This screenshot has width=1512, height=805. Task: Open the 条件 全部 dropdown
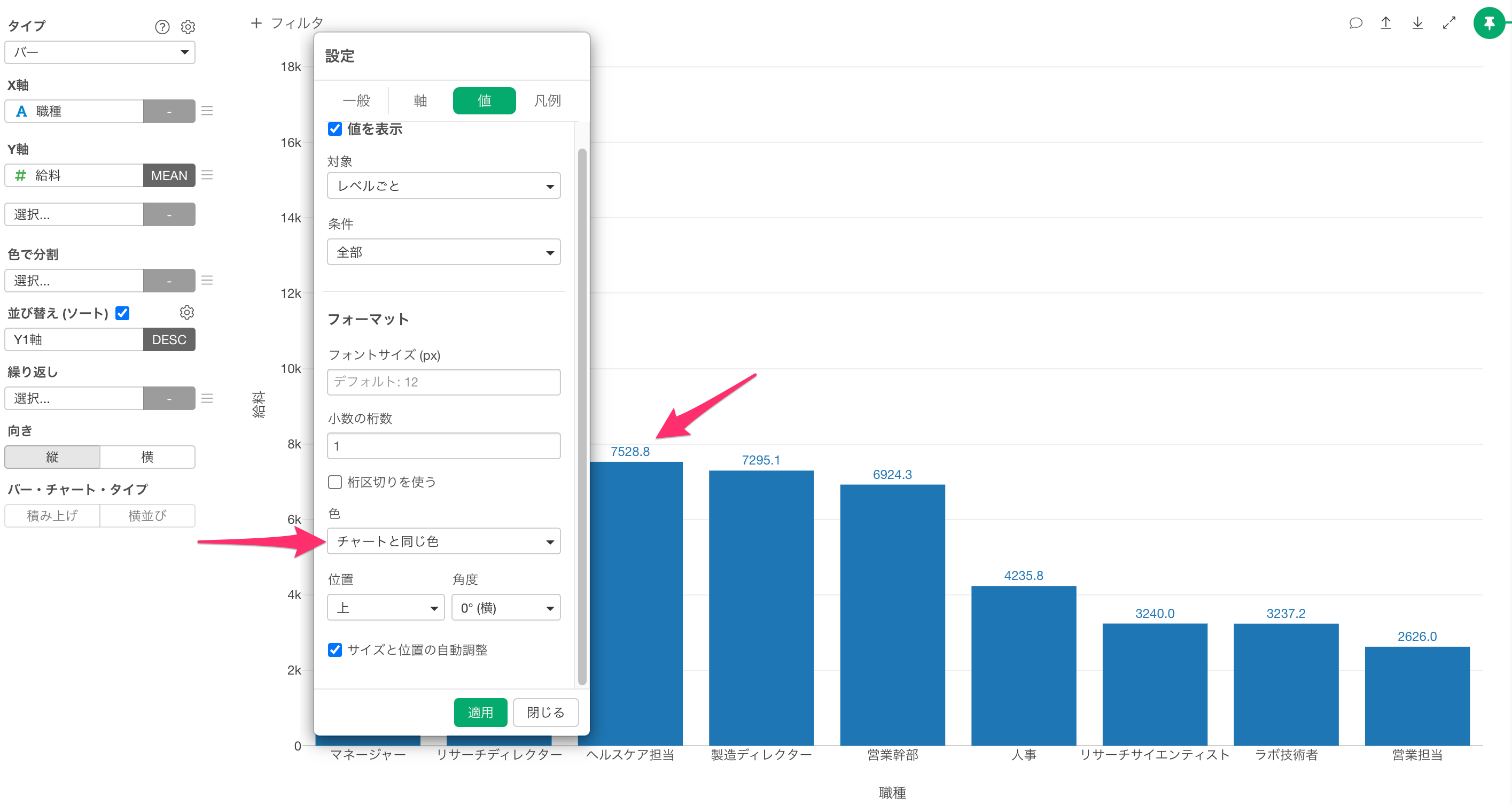click(x=444, y=252)
